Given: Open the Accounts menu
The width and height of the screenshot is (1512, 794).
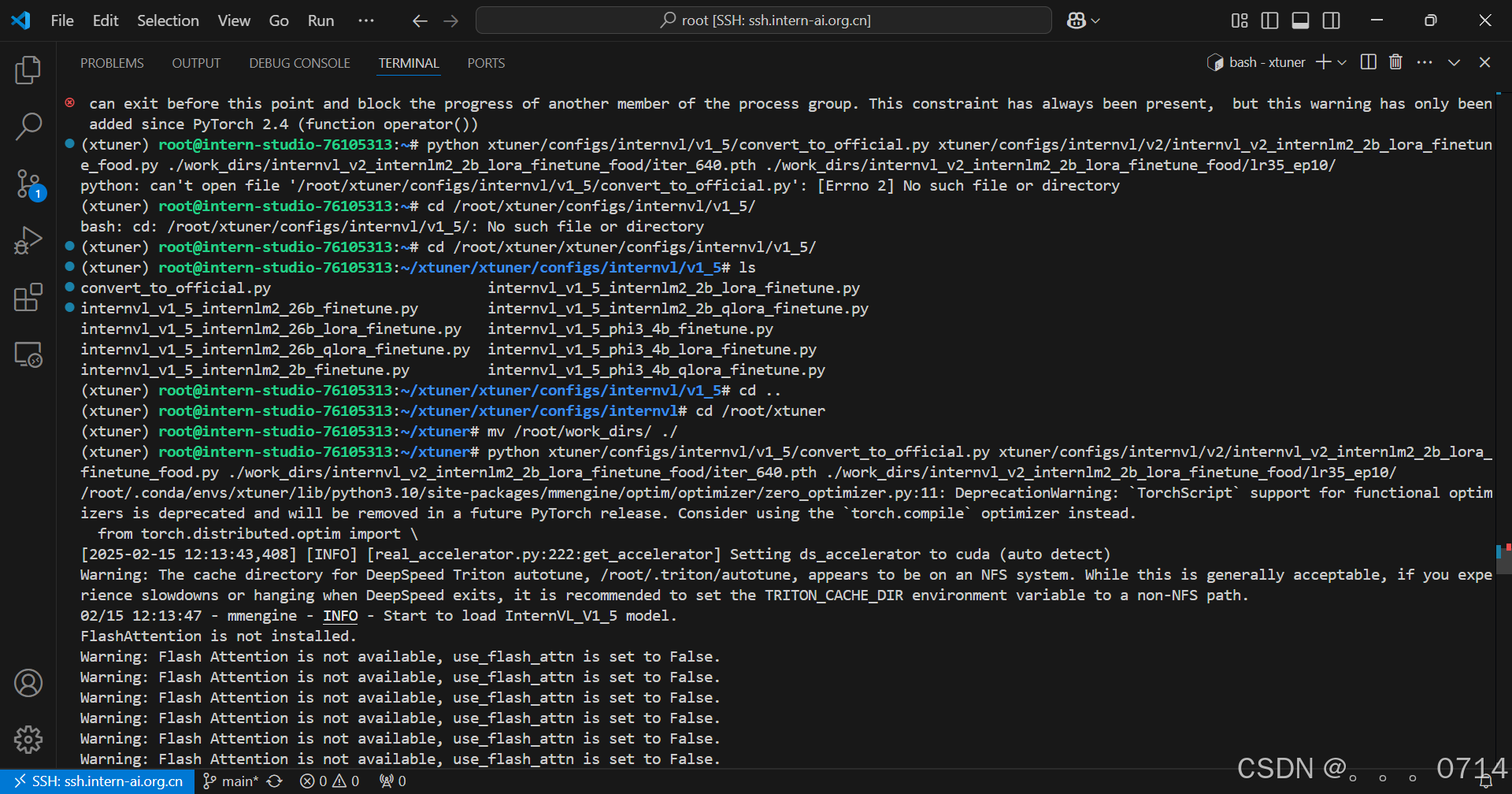Looking at the screenshot, I should coord(28,683).
